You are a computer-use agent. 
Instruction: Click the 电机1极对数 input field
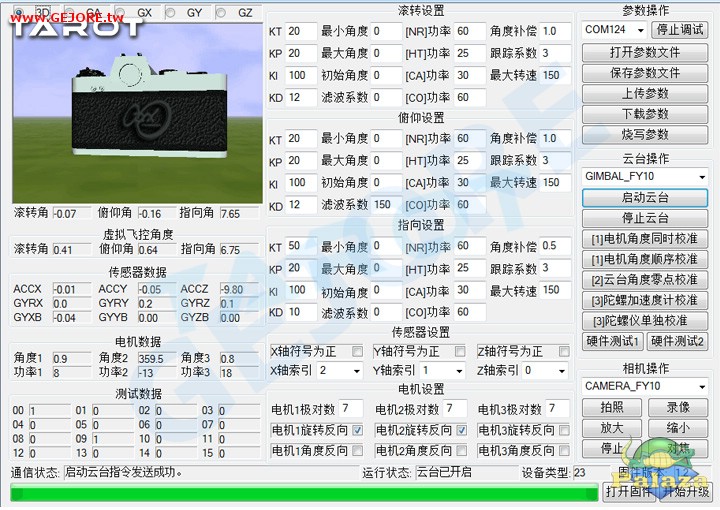point(350,409)
